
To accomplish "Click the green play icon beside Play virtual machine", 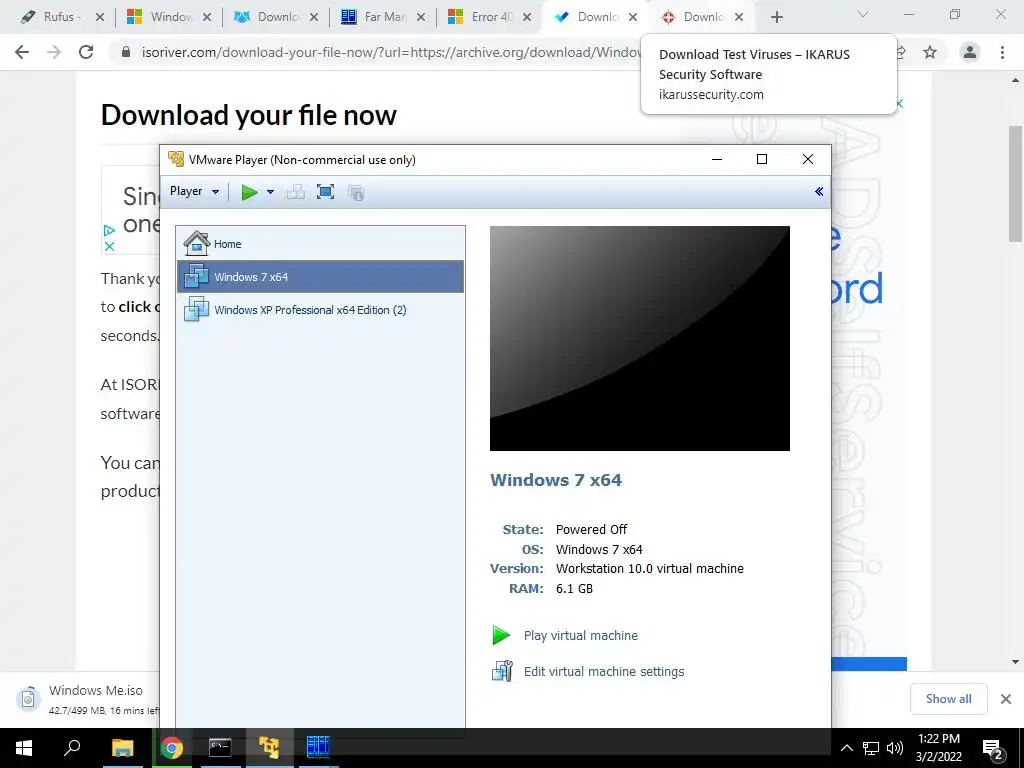I will click(x=501, y=635).
